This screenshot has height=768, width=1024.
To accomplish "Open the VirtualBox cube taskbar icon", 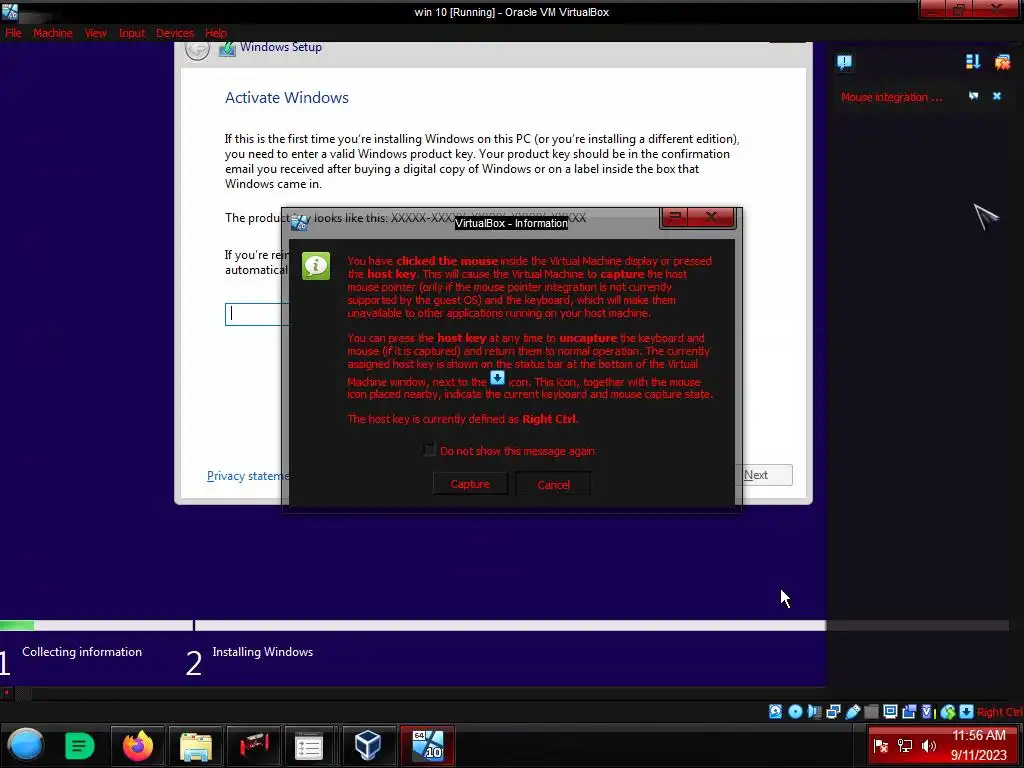I will point(368,745).
